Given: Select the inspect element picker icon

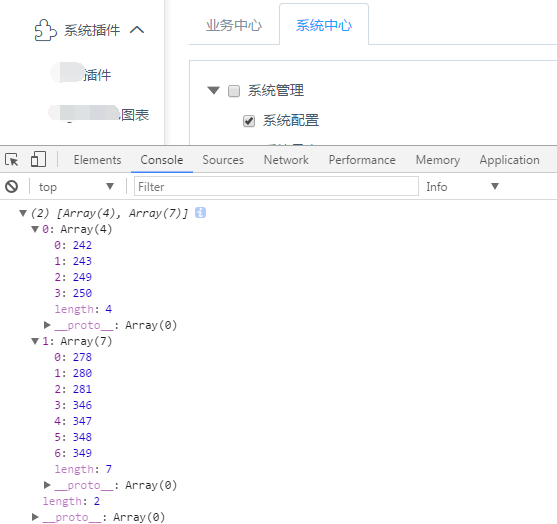Looking at the screenshot, I should pyautogui.click(x=12, y=160).
